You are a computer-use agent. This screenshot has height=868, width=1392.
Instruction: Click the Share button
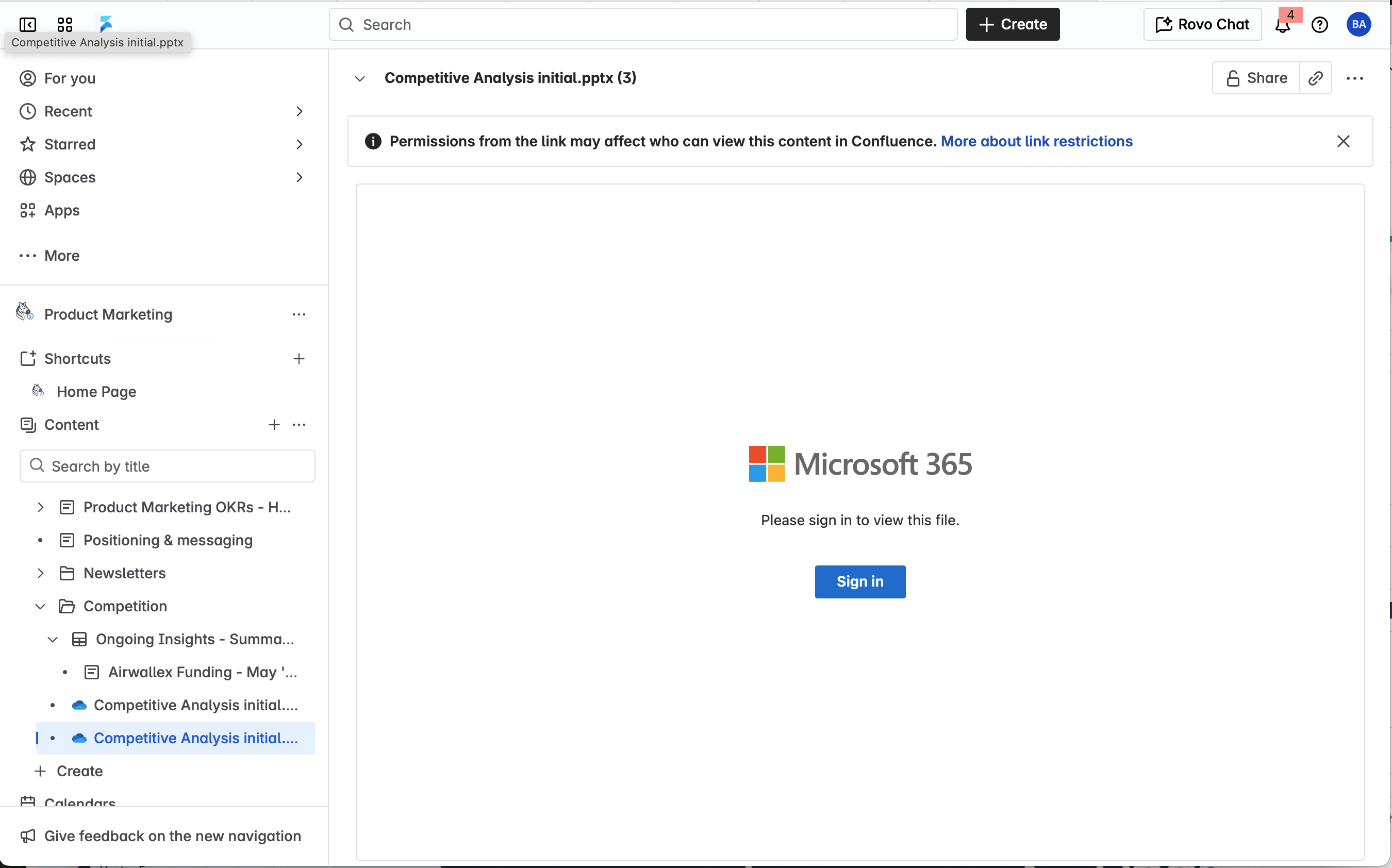pos(1256,78)
